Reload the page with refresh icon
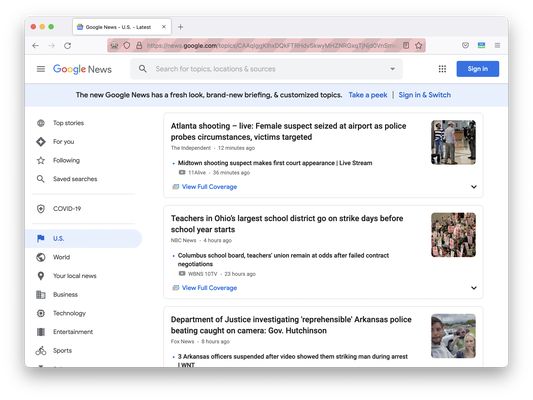Screen dimensions: 533x400 click(x=68, y=46)
